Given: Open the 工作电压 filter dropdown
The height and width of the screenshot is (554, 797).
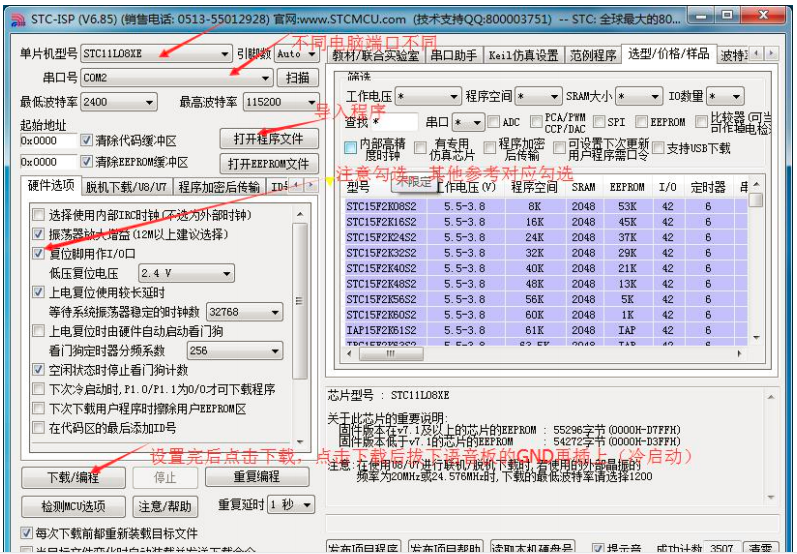Looking at the screenshot, I should coord(427,96).
